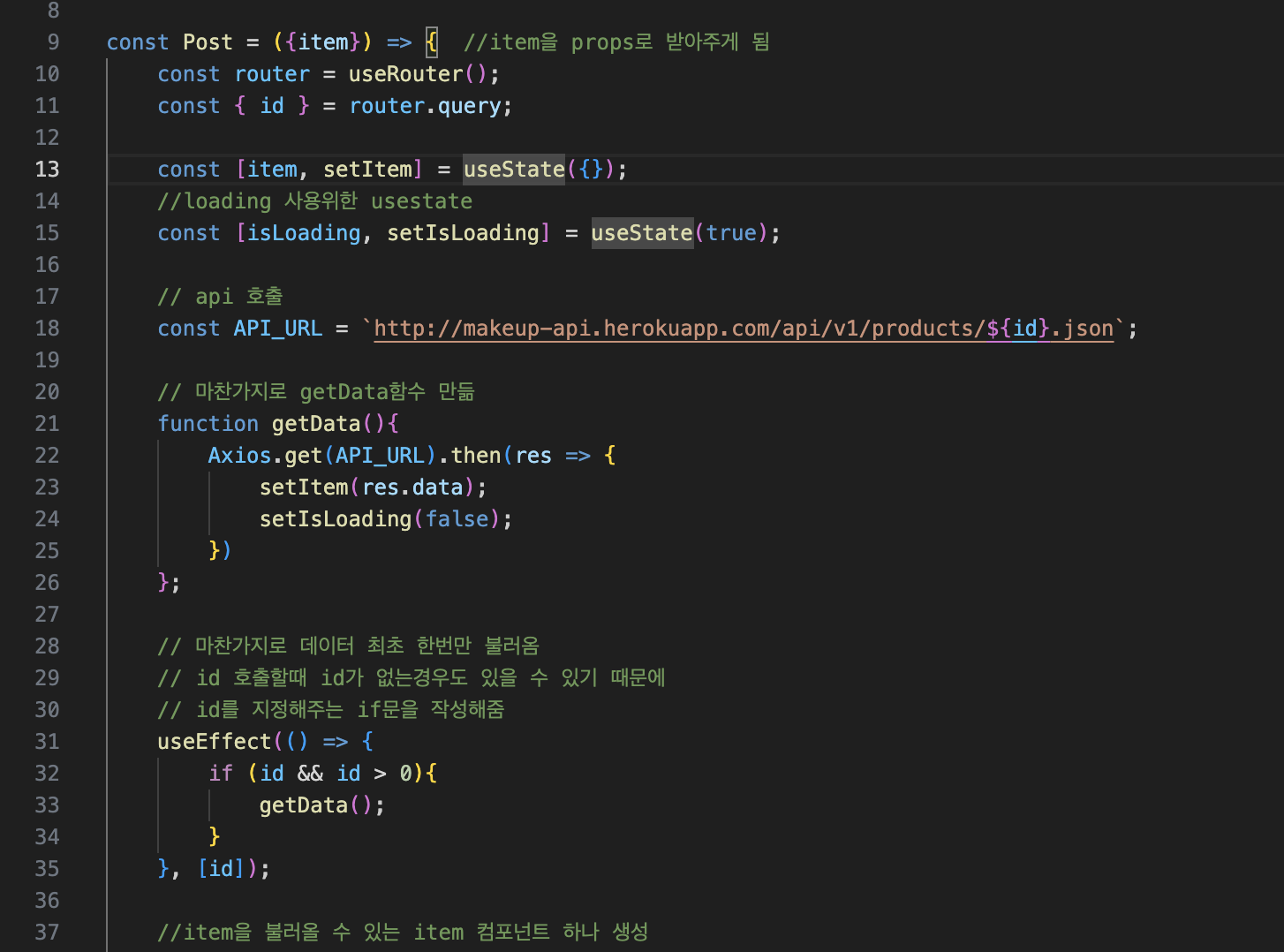Click the then method on line 22
Viewport: 1284px width, 952px height.
click(476, 456)
